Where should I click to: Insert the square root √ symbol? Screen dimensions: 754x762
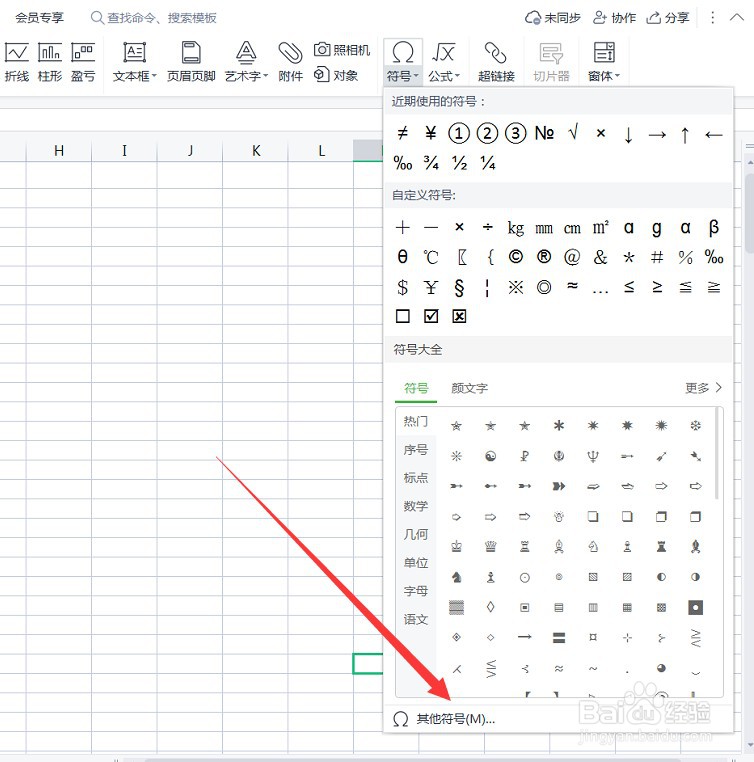coord(573,133)
